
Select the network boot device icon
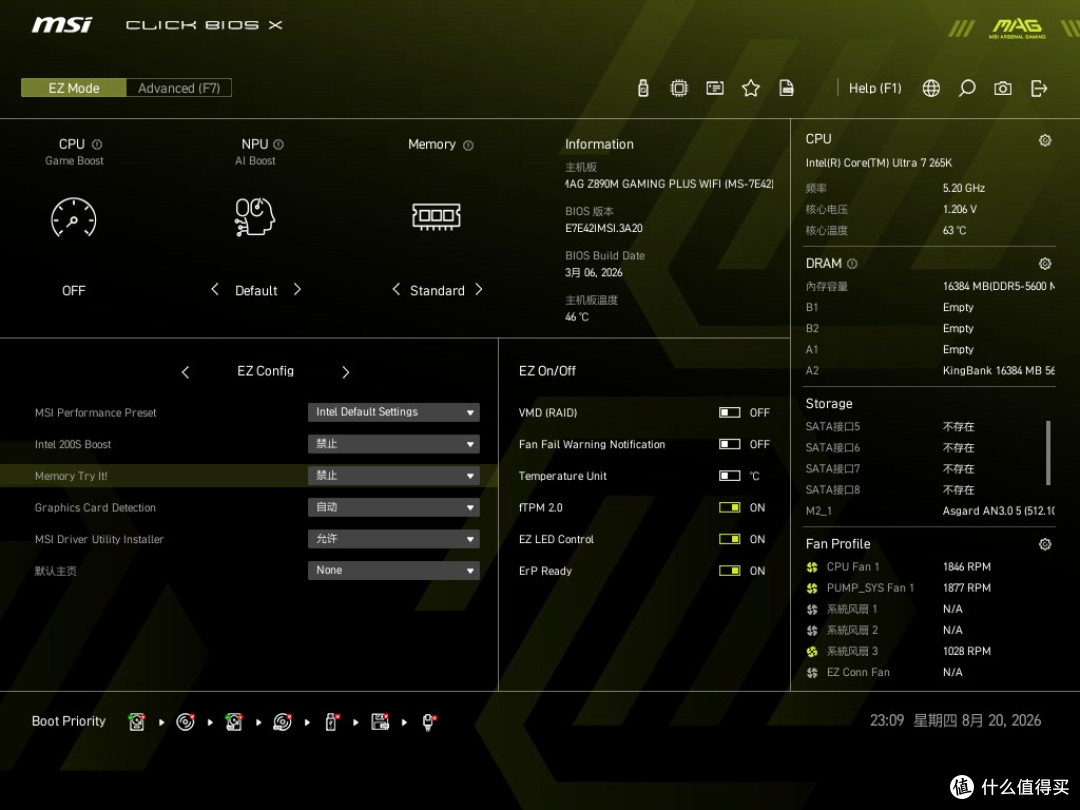428,722
